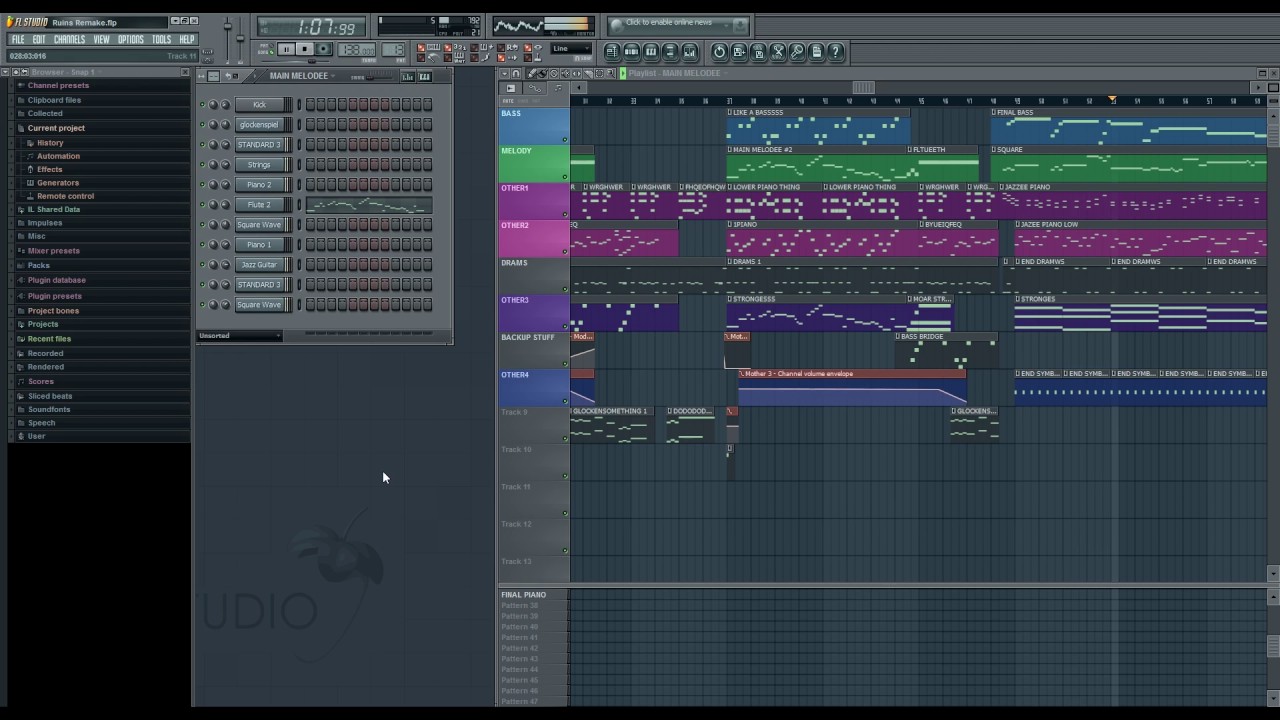This screenshot has width=1280, height=720.
Task: Open playlist options menu arrow
Action: [505, 74]
